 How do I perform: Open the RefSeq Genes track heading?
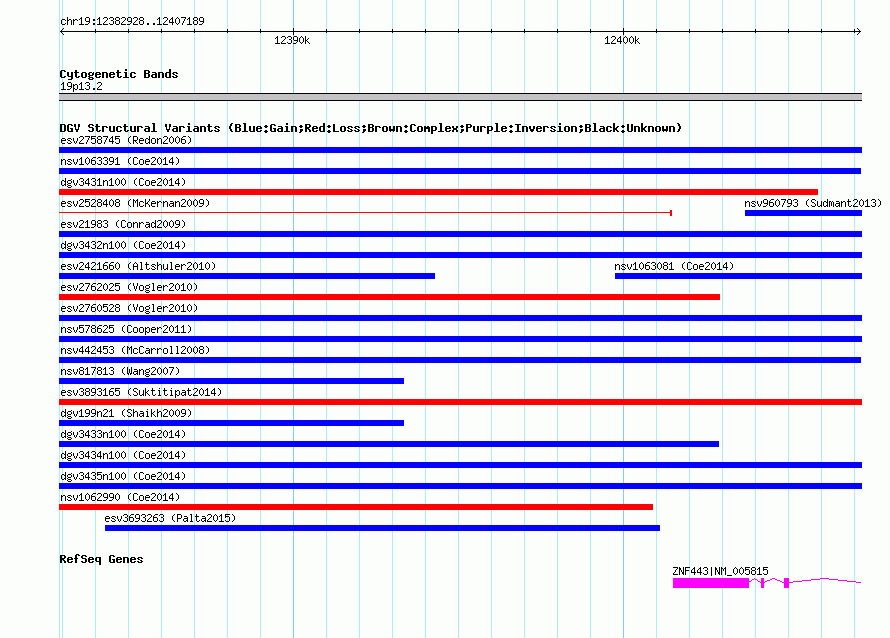tap(101, 559)
